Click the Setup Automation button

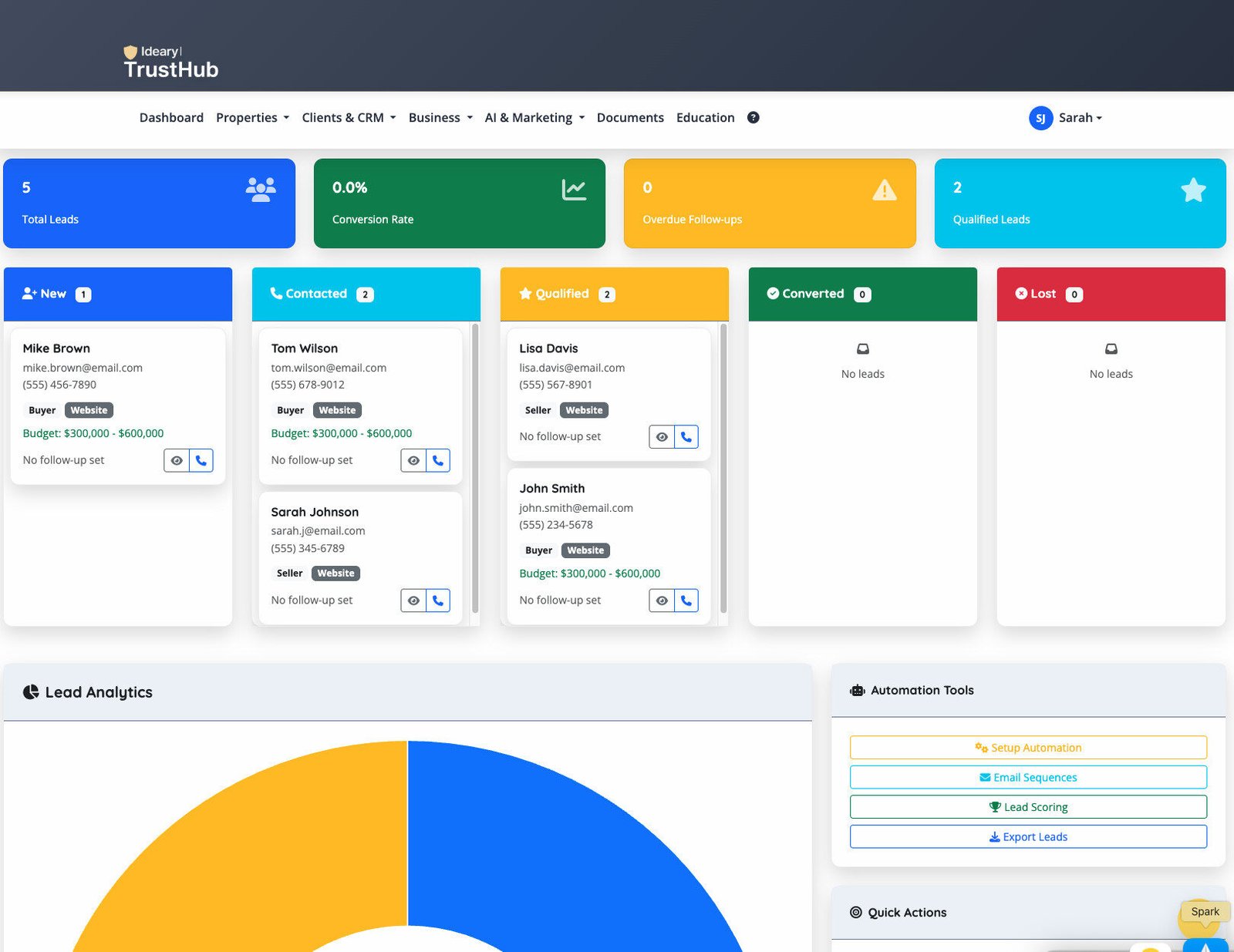pyautogui.click(x=1028, y=748)
